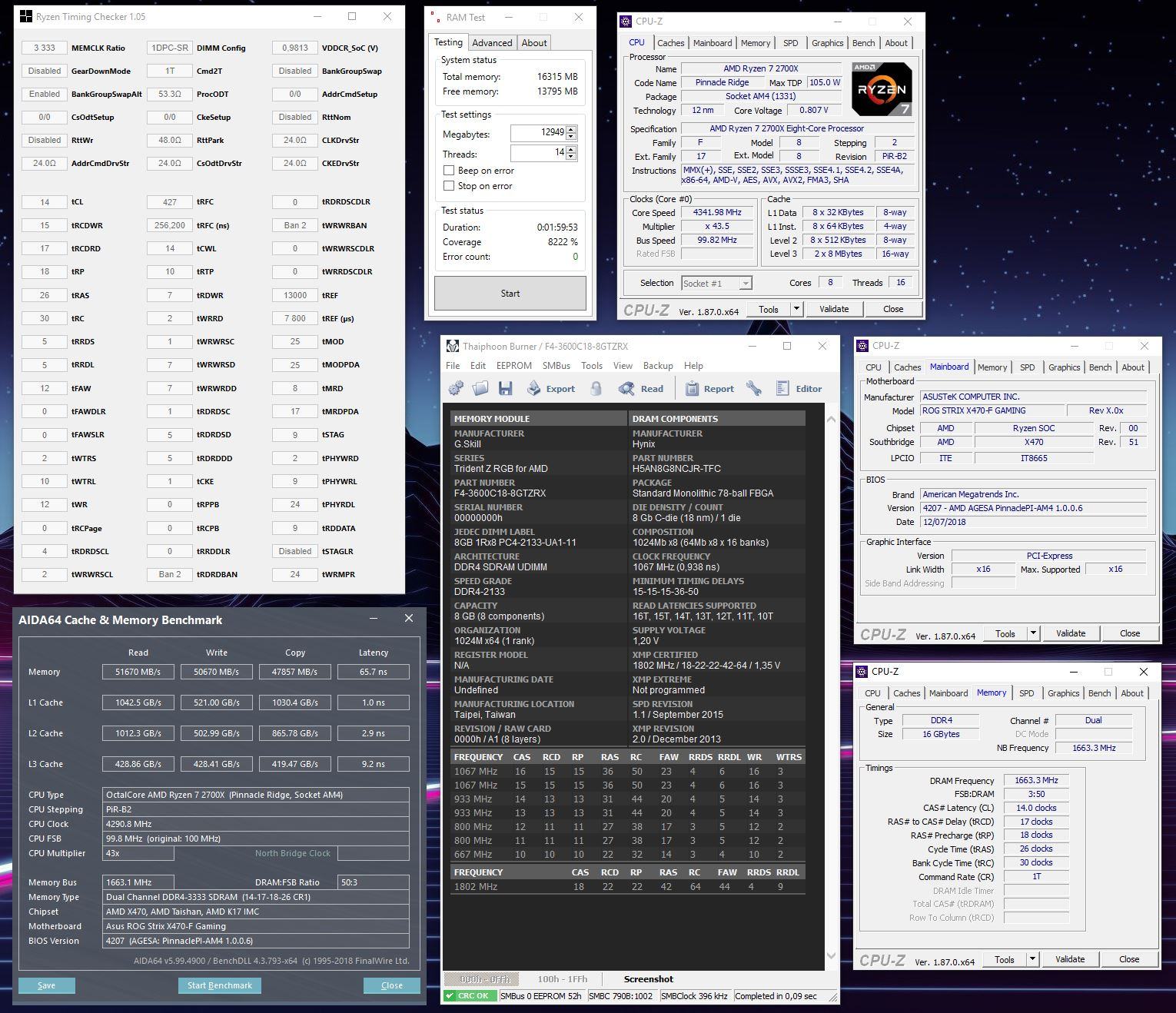Click Validate in the CPU-Z CPU window
The image size is (1176, 1013).
click(834, 309)
